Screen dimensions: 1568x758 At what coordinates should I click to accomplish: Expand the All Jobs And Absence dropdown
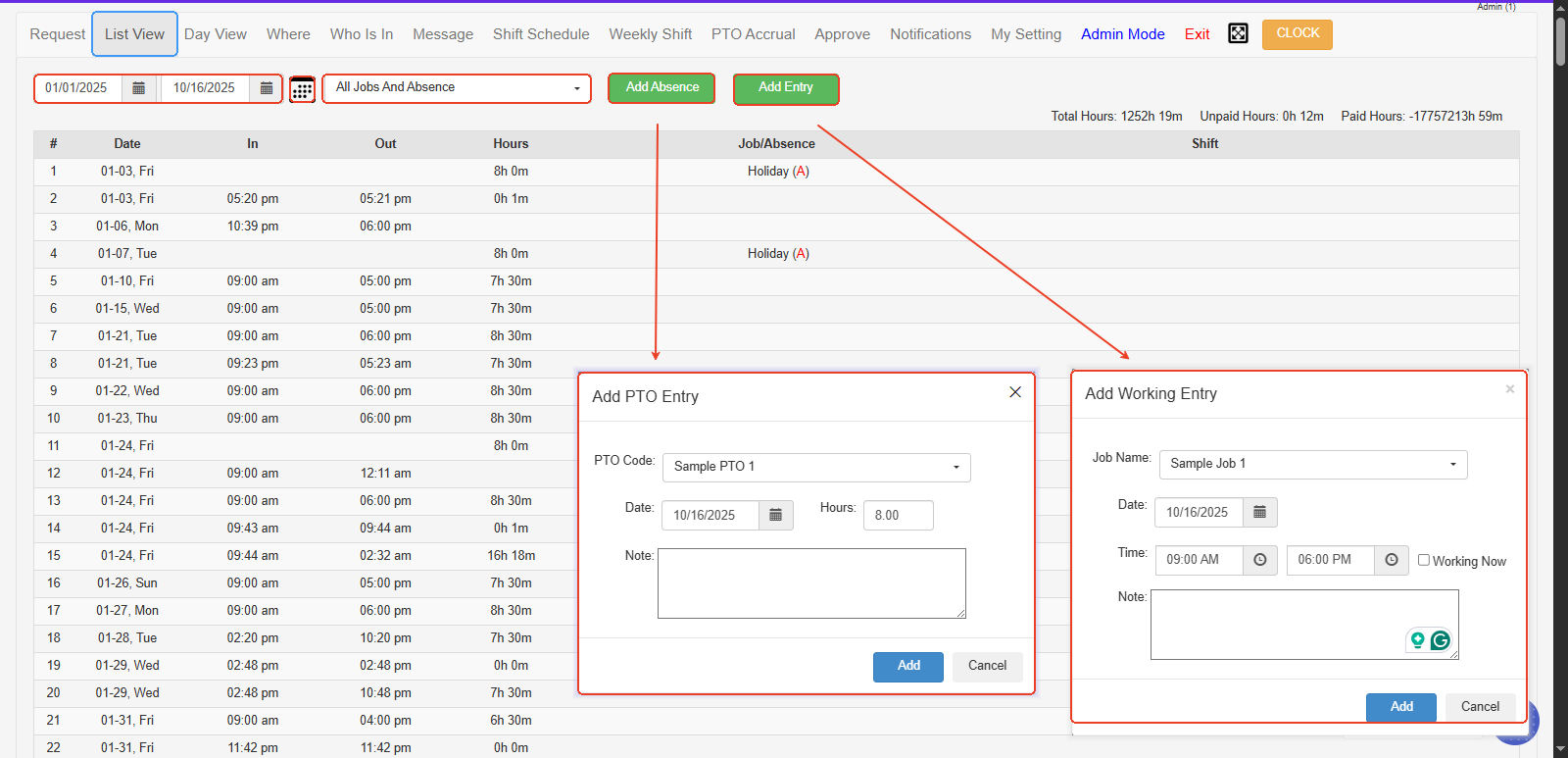(458, 88)
